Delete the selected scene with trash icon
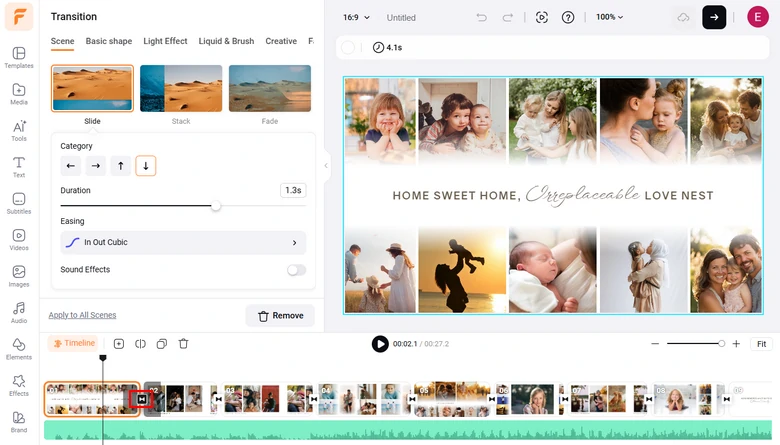The width and height of the screenshot is (780, 445). tap(184, 344)
